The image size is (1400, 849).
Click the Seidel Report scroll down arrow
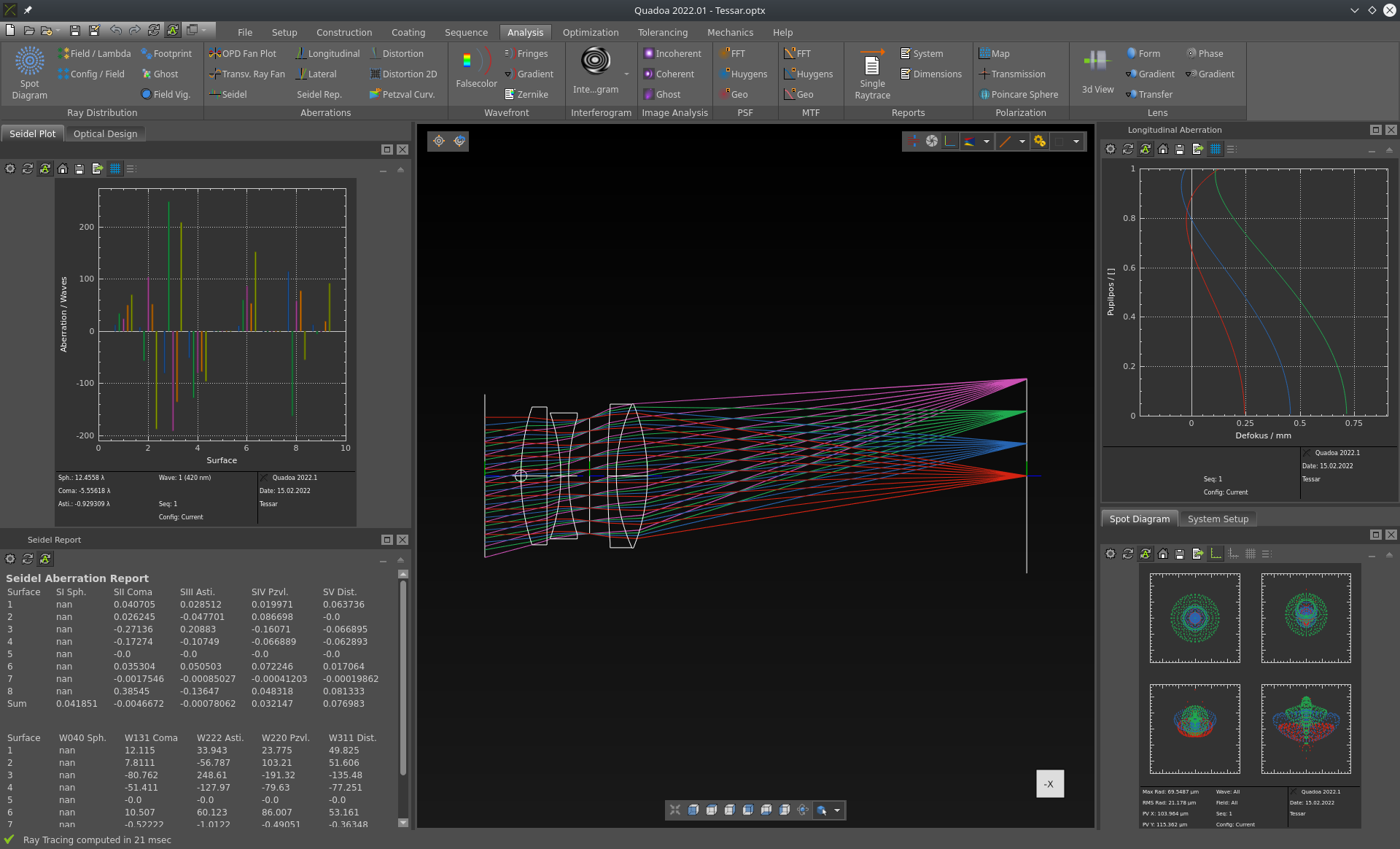[402, 823]
